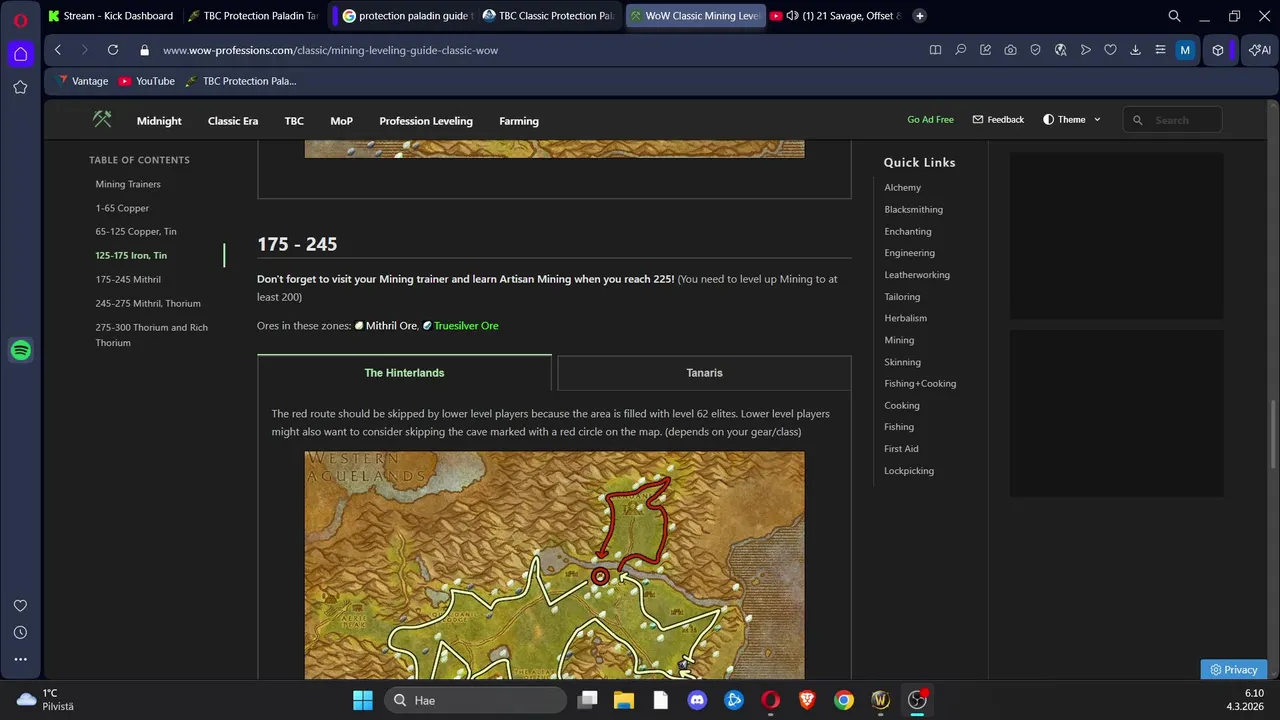The height and width of the screenshot is (720, 1280).
Task: Open the sidebar history clock icon
Action: (x=20, y=633)
